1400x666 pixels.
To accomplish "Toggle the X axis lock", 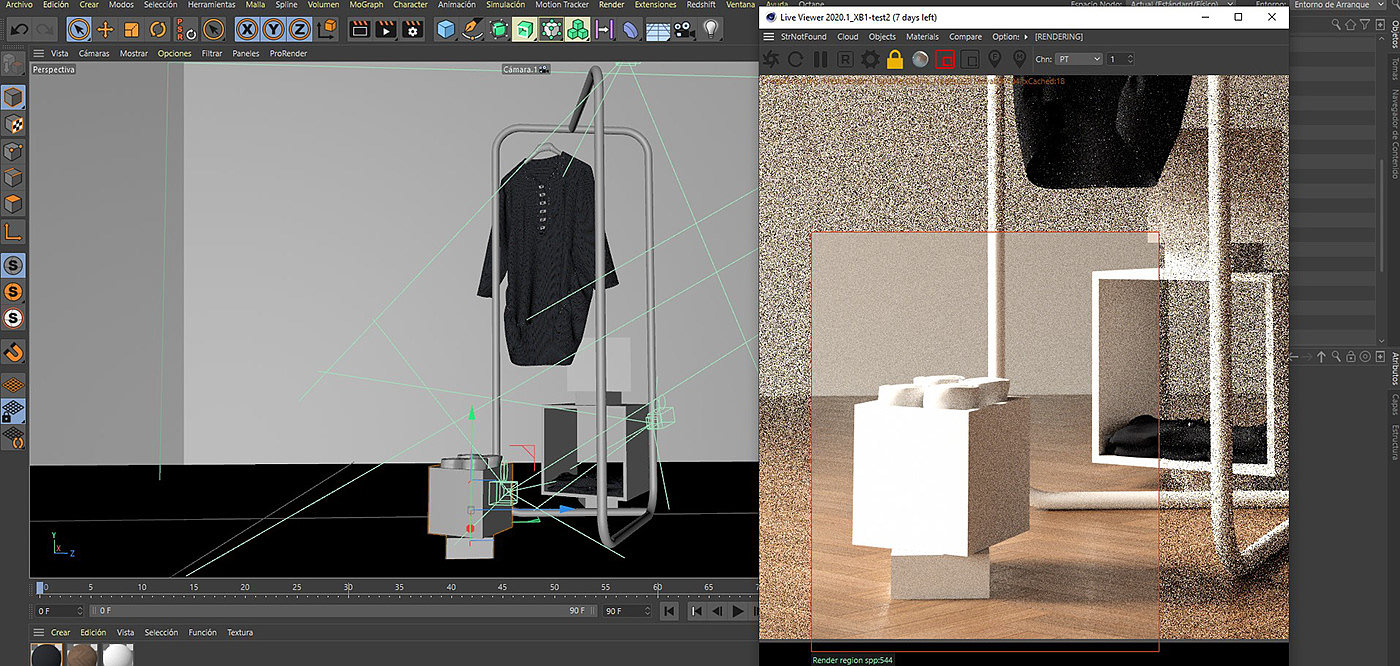I will [246, 30].
